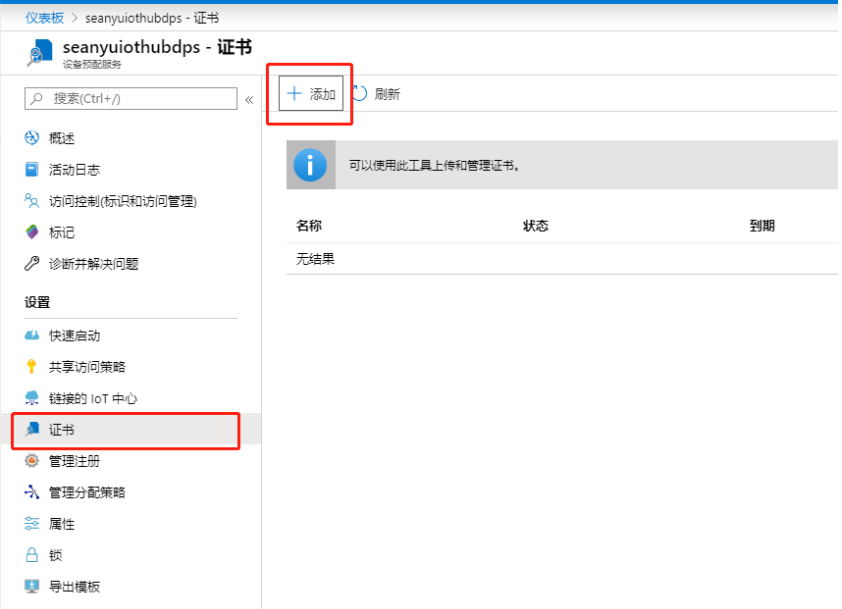Viewport: 842px width, 609px height.
Task: Click the blue info icon in banner
Action: (x=310, y=165)
